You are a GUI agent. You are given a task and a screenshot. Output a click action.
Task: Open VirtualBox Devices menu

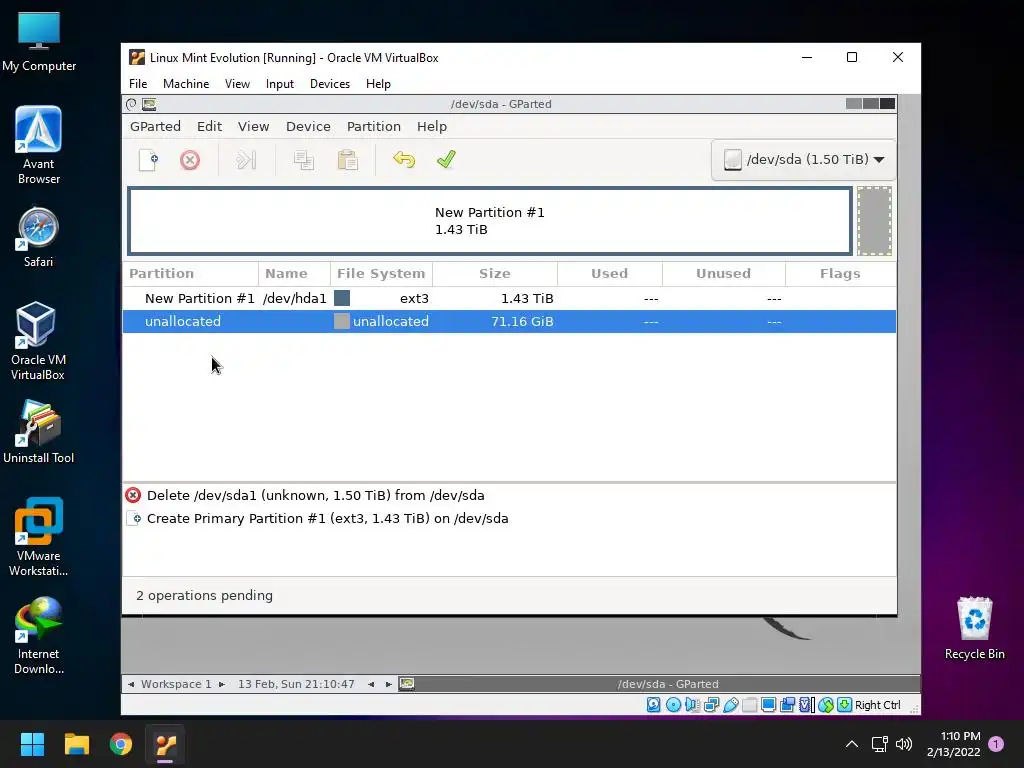pyautogui.click(x=330, y=84)
